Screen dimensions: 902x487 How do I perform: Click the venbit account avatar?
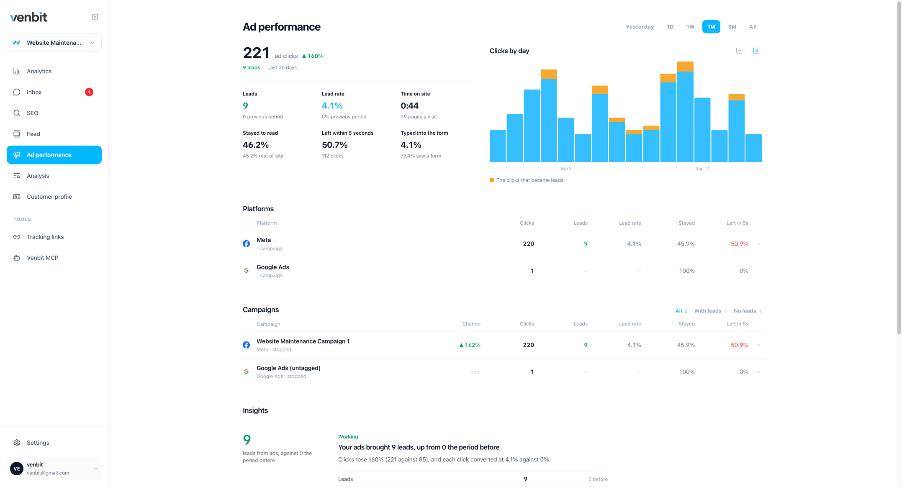coord(17,469)
